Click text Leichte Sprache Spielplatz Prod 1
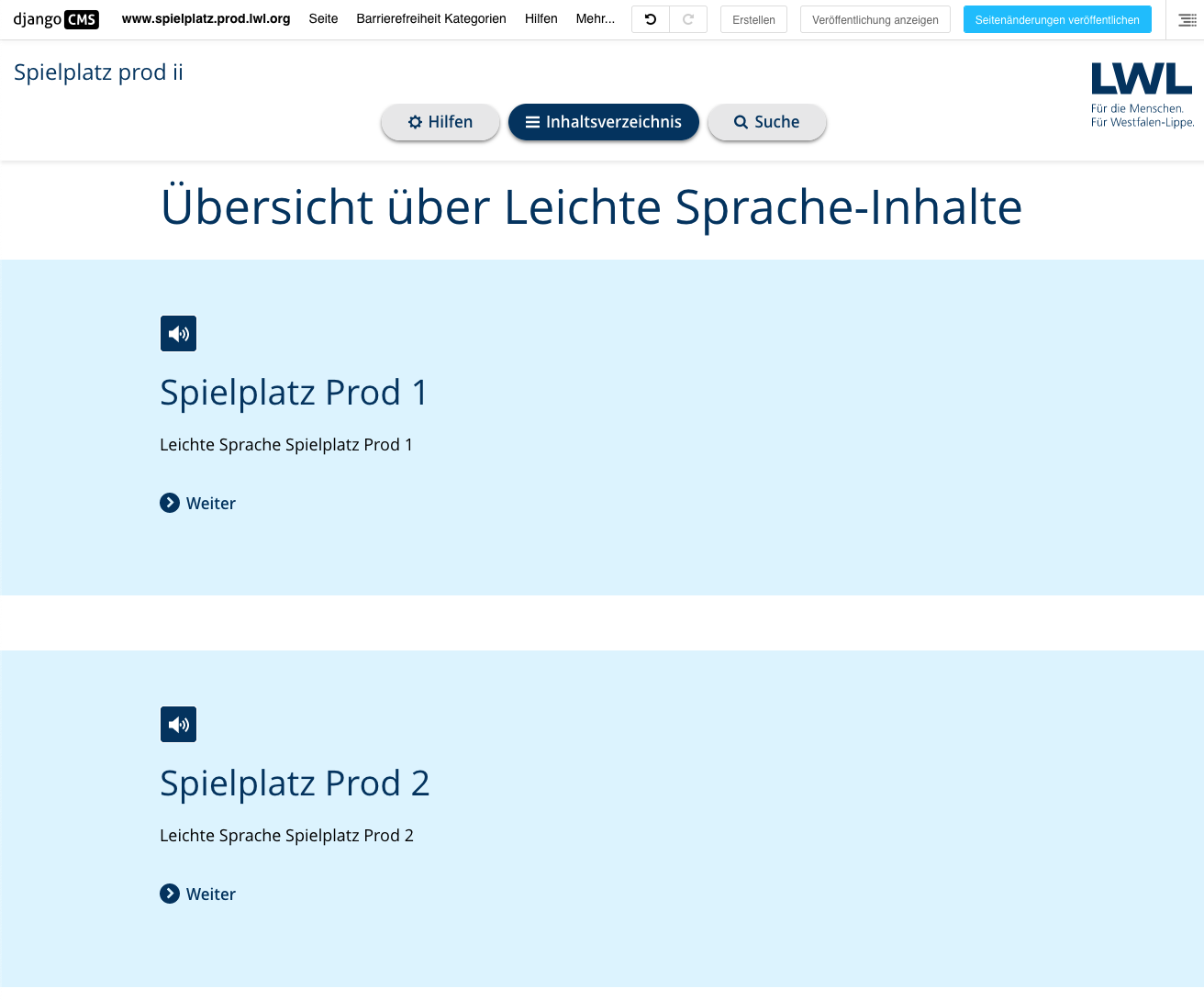Viewport: 1204px width, 1000px height. (286, 445)
